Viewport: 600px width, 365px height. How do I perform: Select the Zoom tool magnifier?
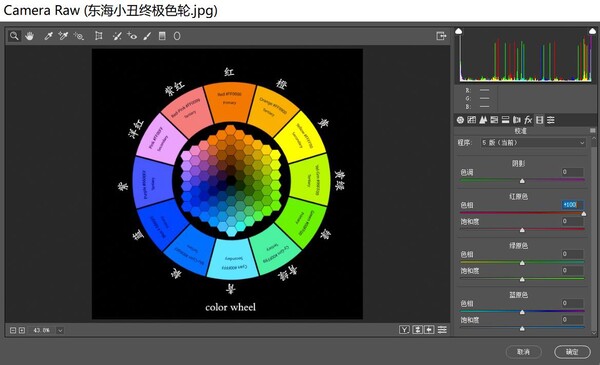click(14, 36)
